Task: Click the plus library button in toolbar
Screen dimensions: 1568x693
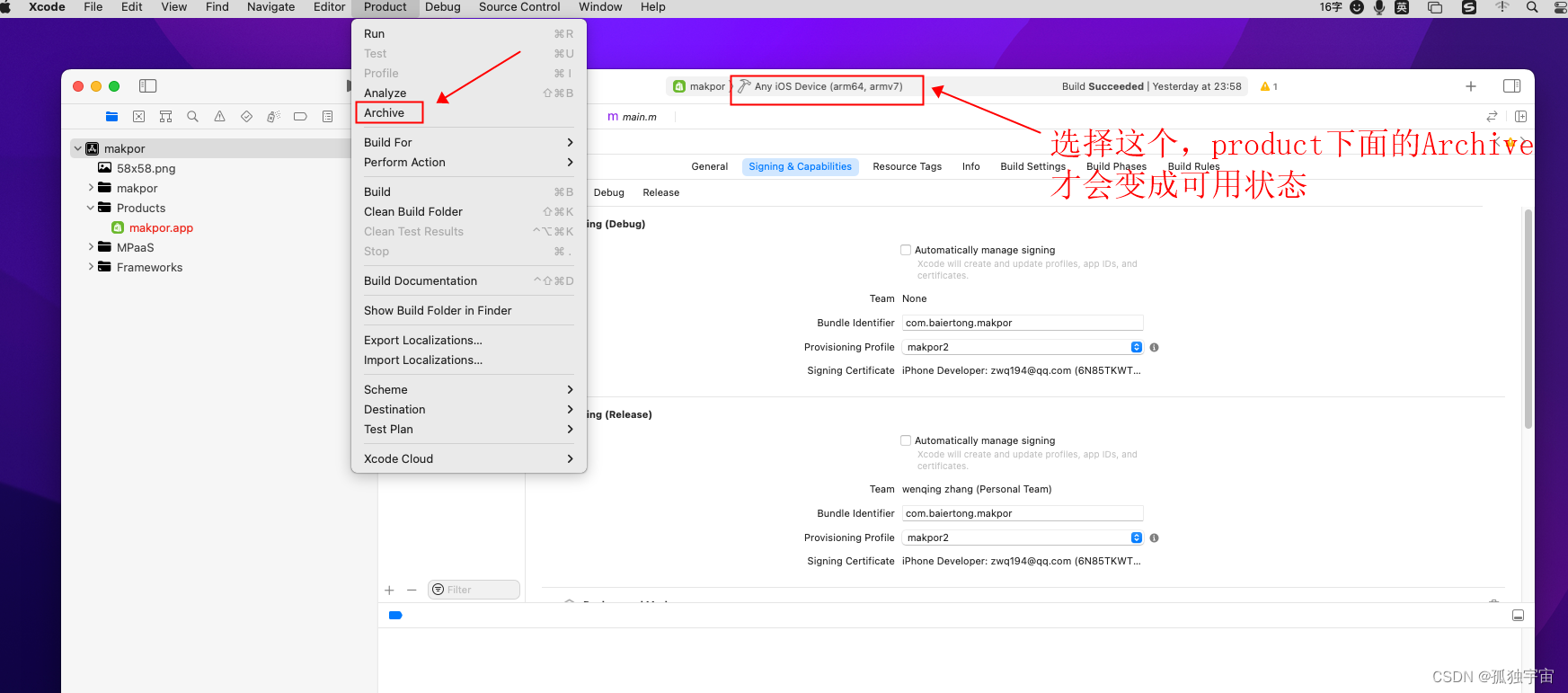Action: click(x=1471, y=86)
